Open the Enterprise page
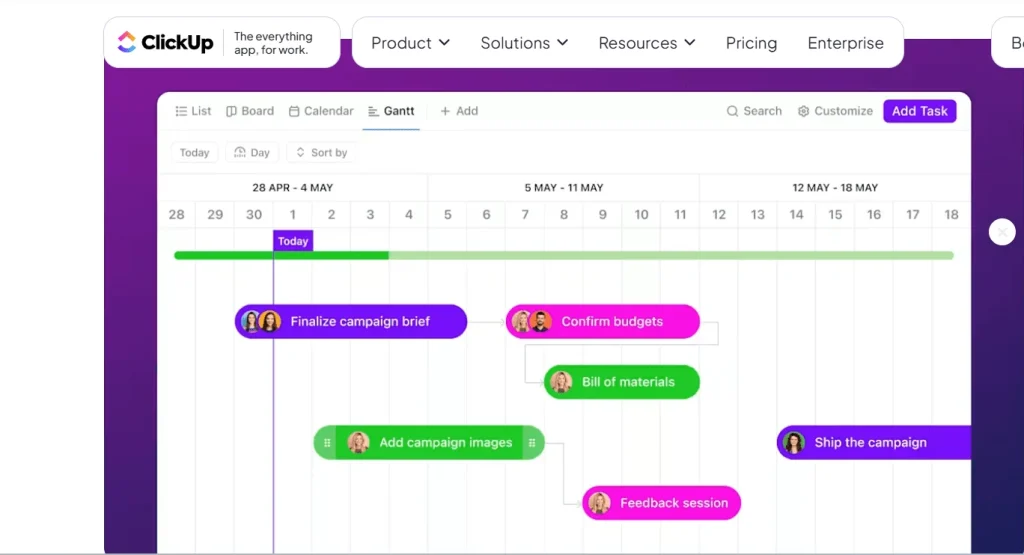 tap(846, 43)
